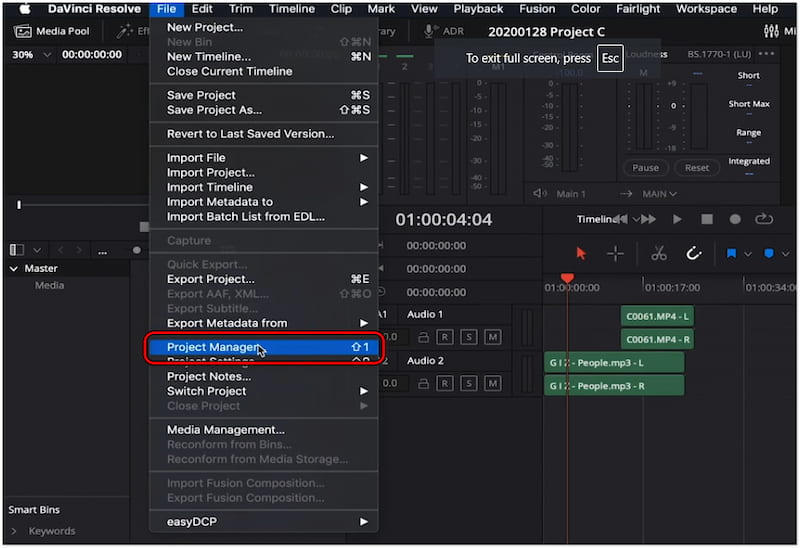
Task: Open the Media Pool panel
Action: pos(51,31)
